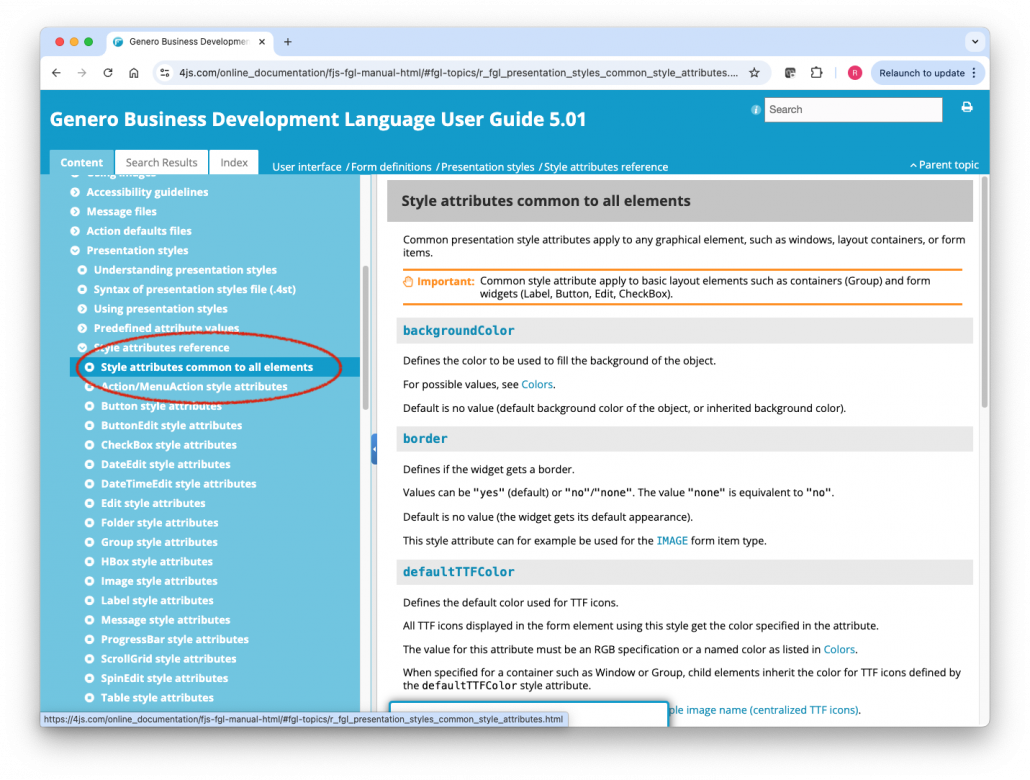Select Style attributes common to all elements
The width and height of the screenshot is (1030, 780).
(x=207, y=367)
